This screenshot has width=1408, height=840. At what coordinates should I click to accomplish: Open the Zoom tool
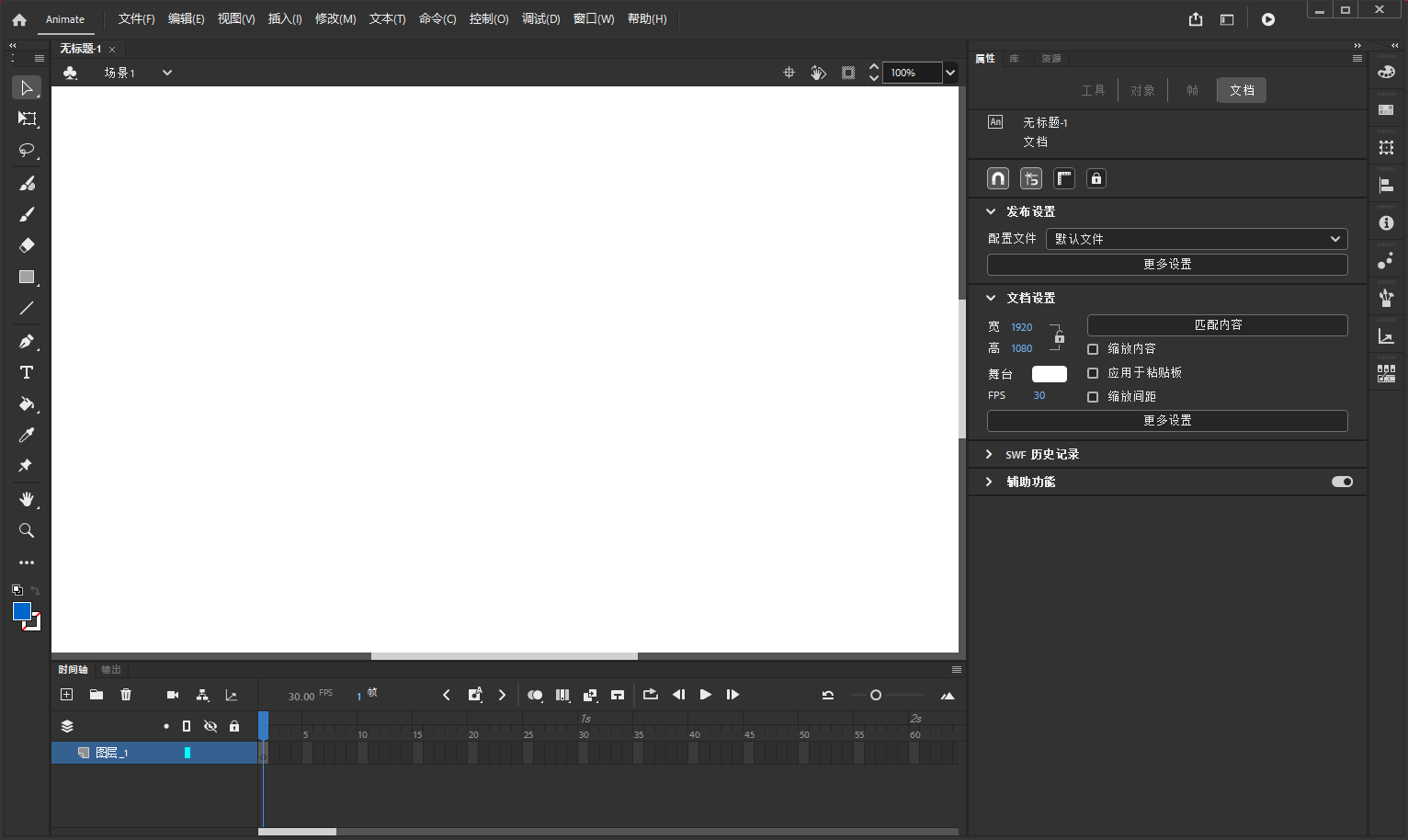pos(26,530)
